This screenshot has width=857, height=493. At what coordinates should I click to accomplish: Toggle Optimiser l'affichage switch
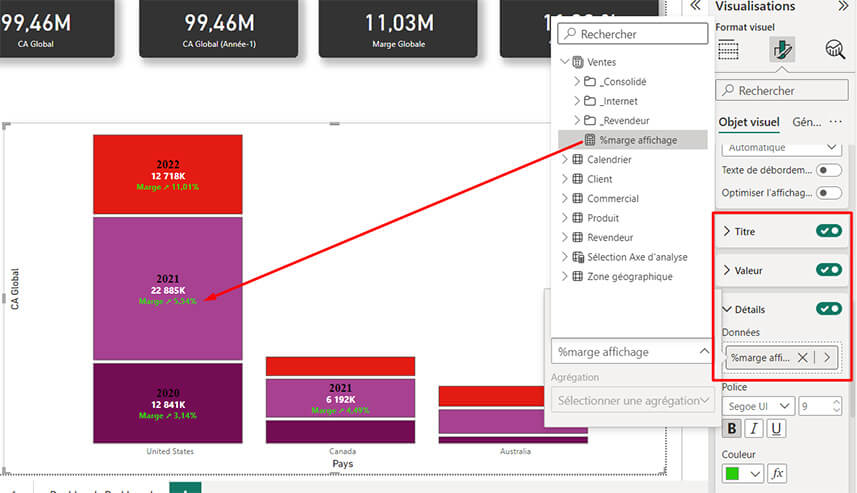pos(828,193)
